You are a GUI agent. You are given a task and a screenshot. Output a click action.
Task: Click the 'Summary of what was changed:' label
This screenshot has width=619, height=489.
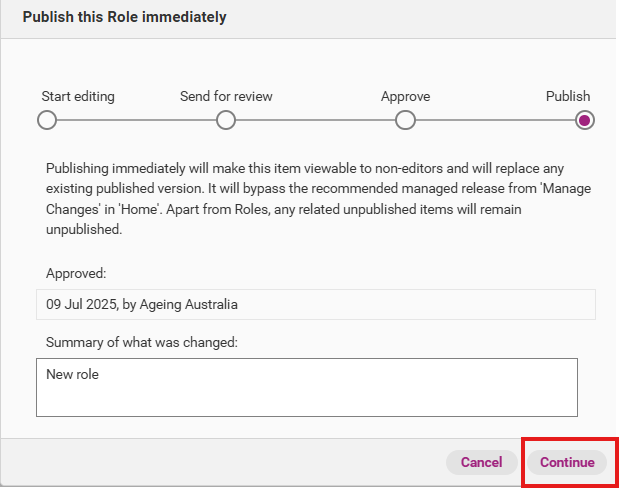point(141,342)
